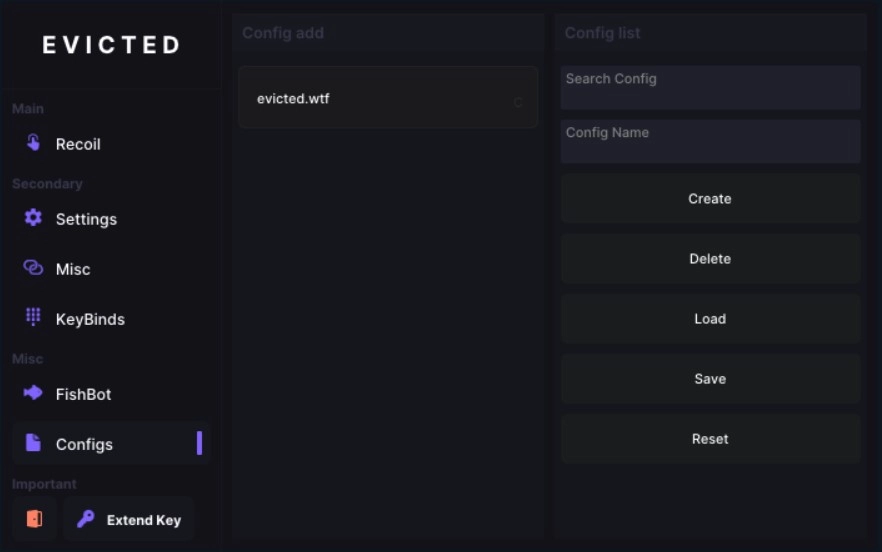This screenshot has height=552, width=882.
Task: Click into the Config Name field
Action: 710,141
